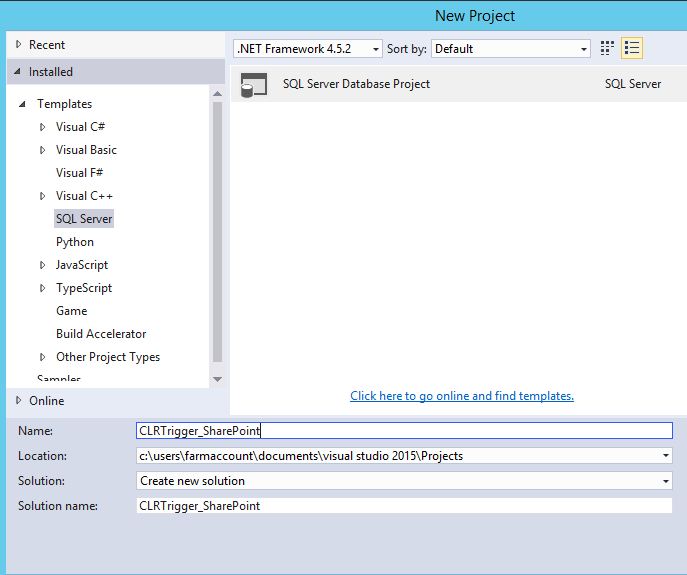This screenshot has width=687, height=575.
Task: Click the Installed header label
Action: [51, 71]
